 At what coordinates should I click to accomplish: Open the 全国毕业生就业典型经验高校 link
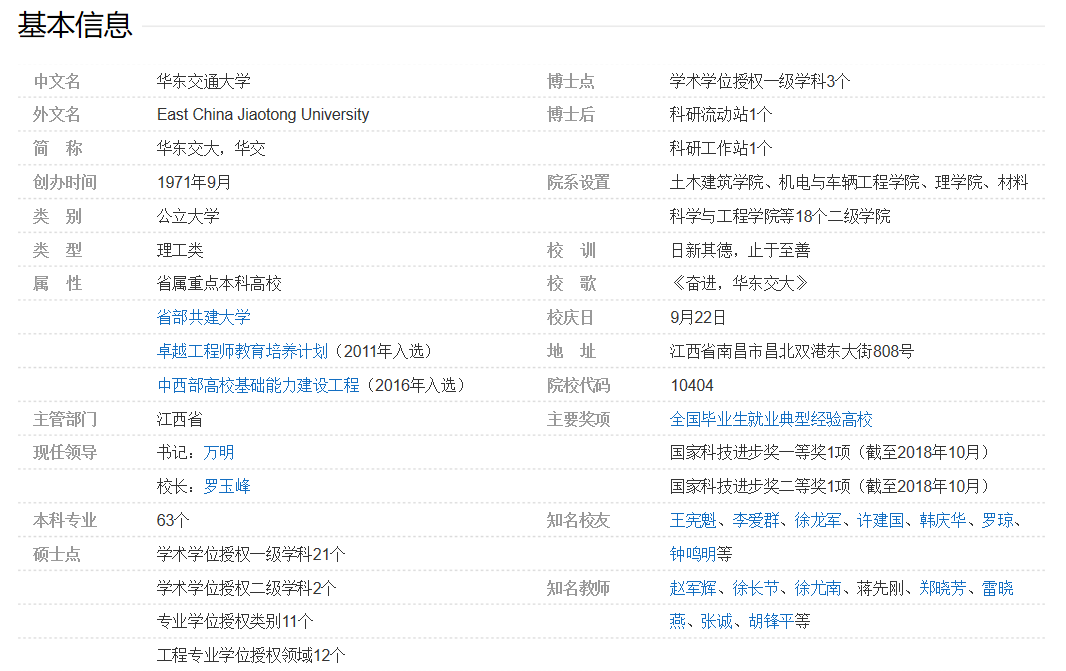click(x=771, y=419)
